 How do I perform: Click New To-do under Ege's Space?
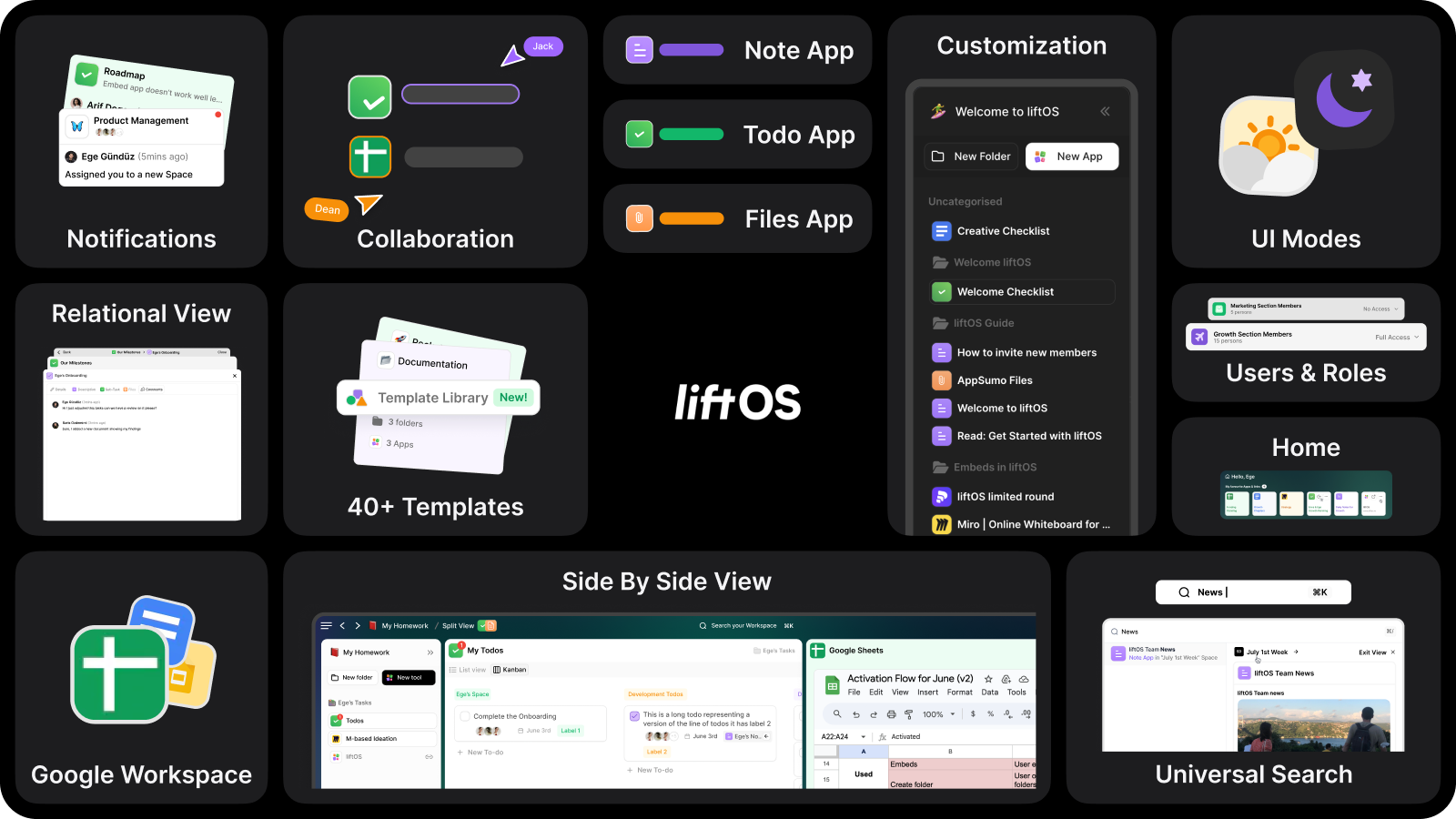click(480, 753)
